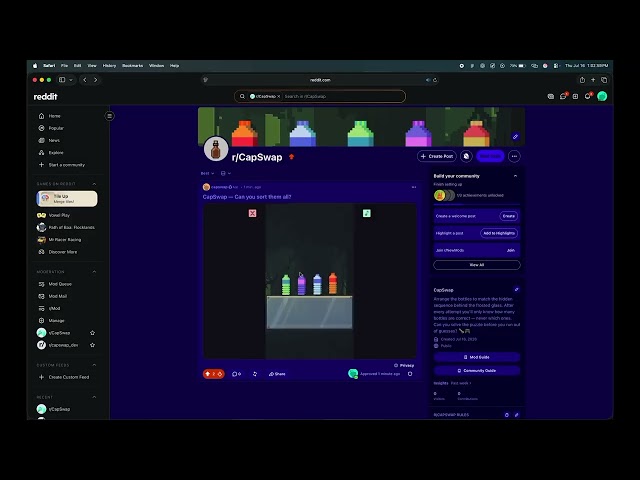640x480 pixels.
Task: Click the red X icon in game
Action: [252, 213]
